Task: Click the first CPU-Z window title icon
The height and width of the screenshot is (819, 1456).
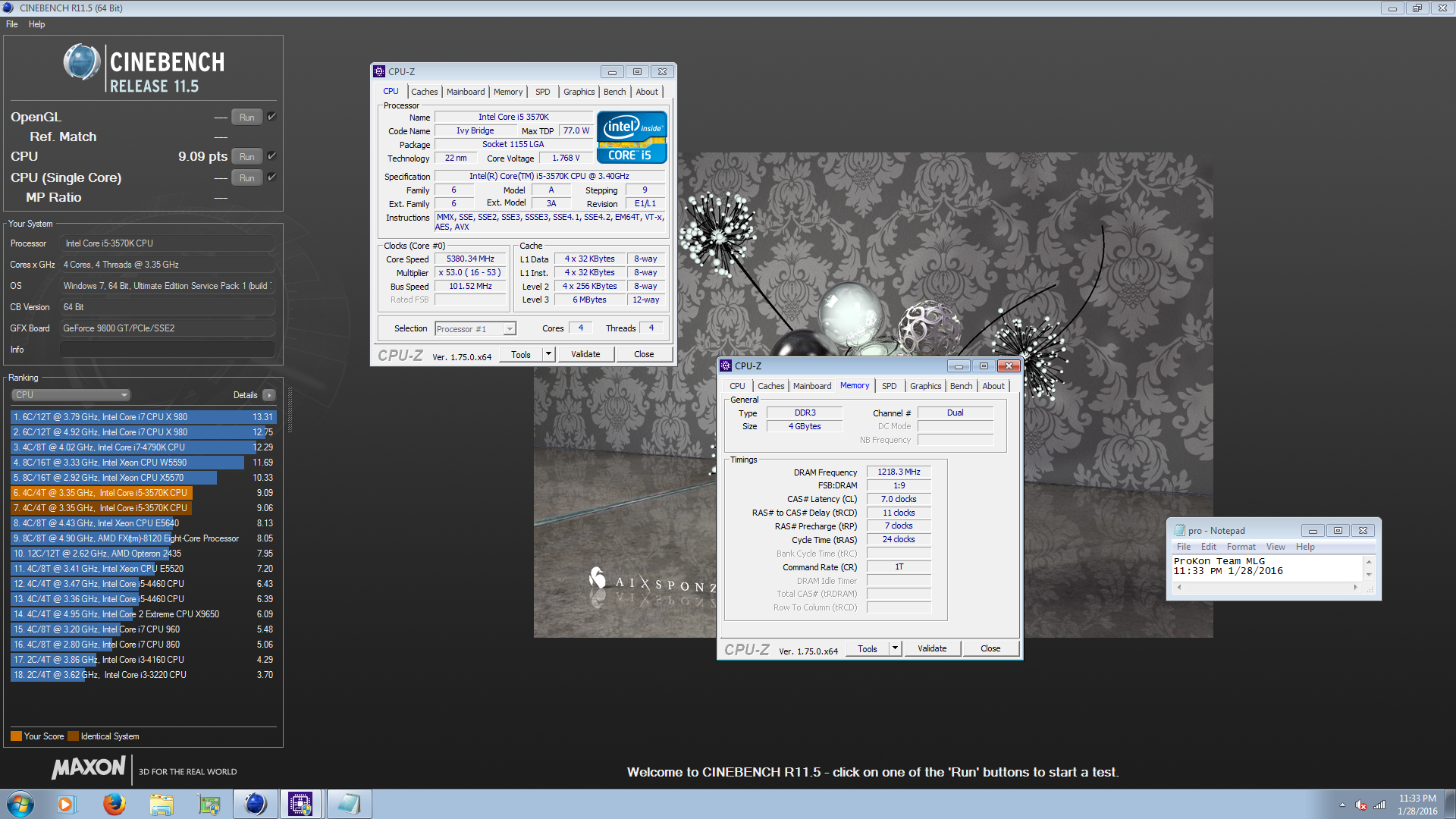Action: tap(379, 71)
